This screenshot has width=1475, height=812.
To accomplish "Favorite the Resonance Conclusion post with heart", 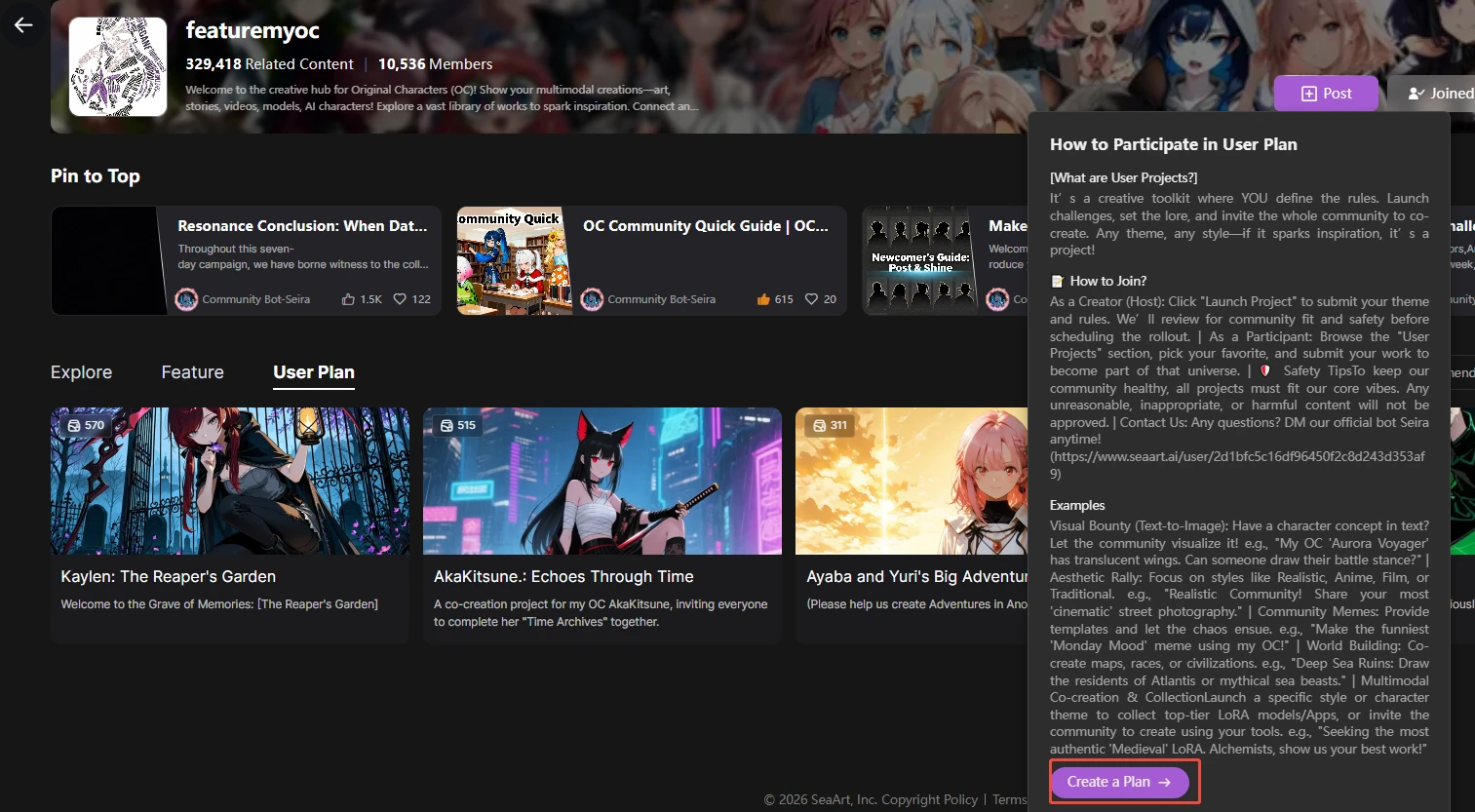I will click(400, 299).
